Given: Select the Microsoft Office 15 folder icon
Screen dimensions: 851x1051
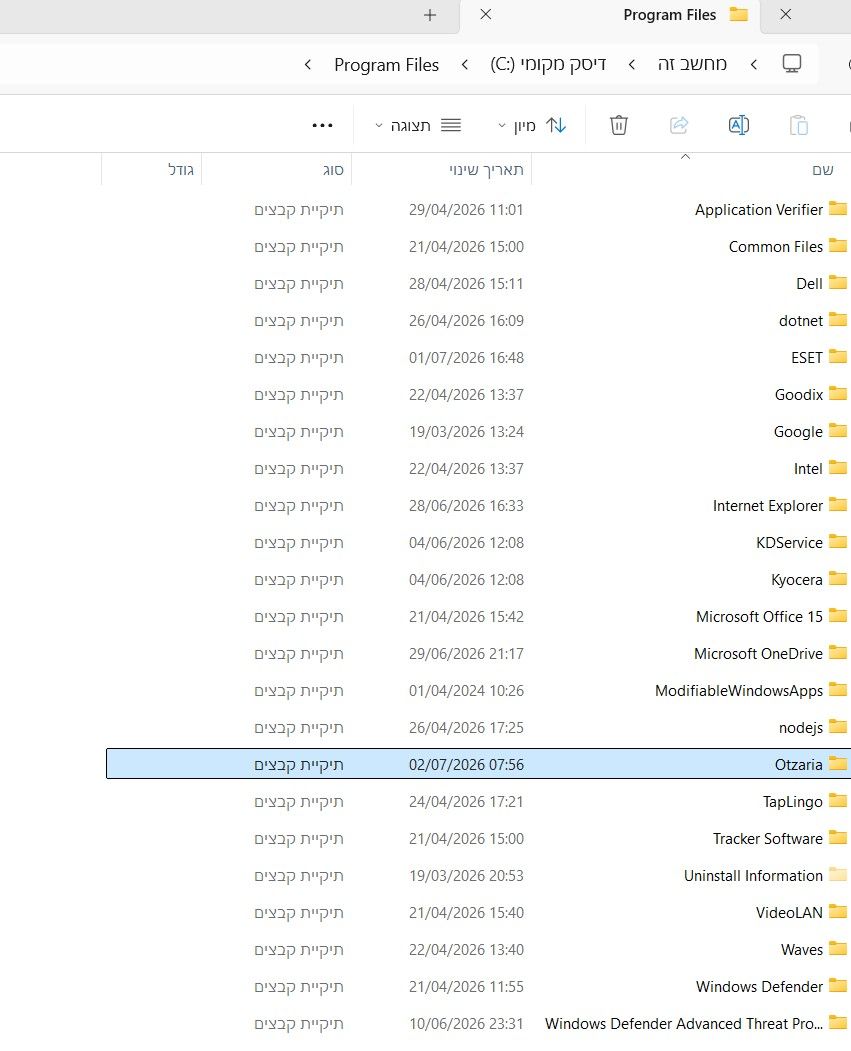Looking at the screenshot, I should click(838, 615).
